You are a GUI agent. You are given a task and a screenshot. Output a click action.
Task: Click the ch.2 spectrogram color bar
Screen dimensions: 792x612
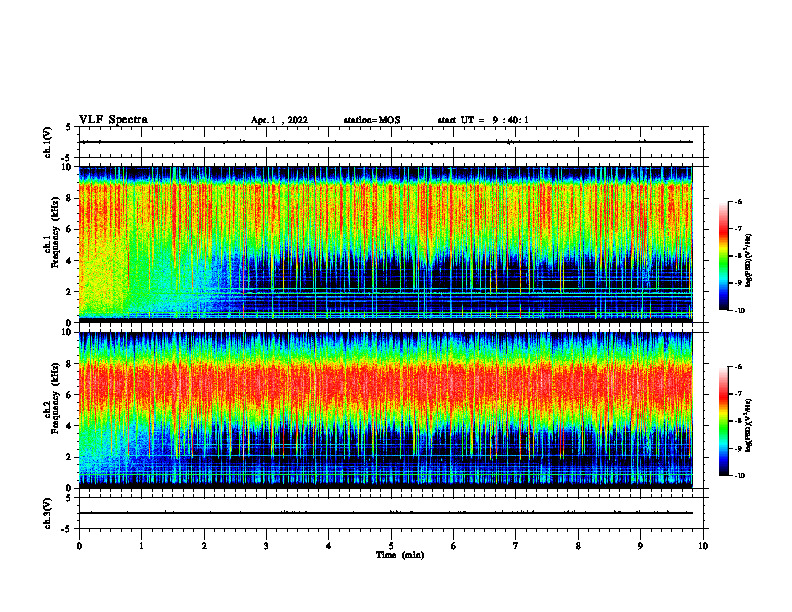[x=724, y=421]
